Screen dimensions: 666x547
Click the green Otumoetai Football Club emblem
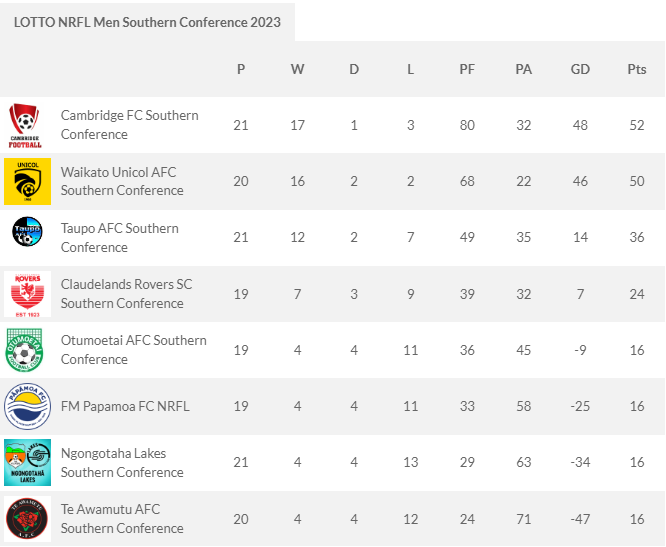pos(25,350)
